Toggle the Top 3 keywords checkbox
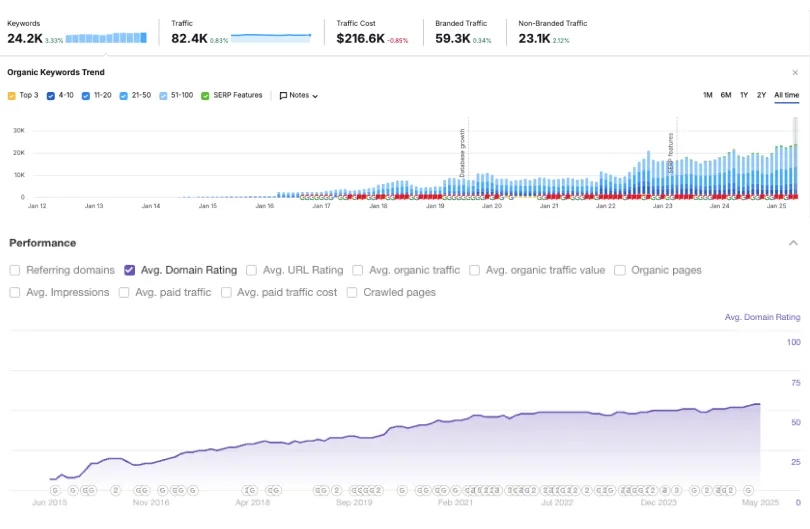810x529 pixels. click(x=11, y=96)
